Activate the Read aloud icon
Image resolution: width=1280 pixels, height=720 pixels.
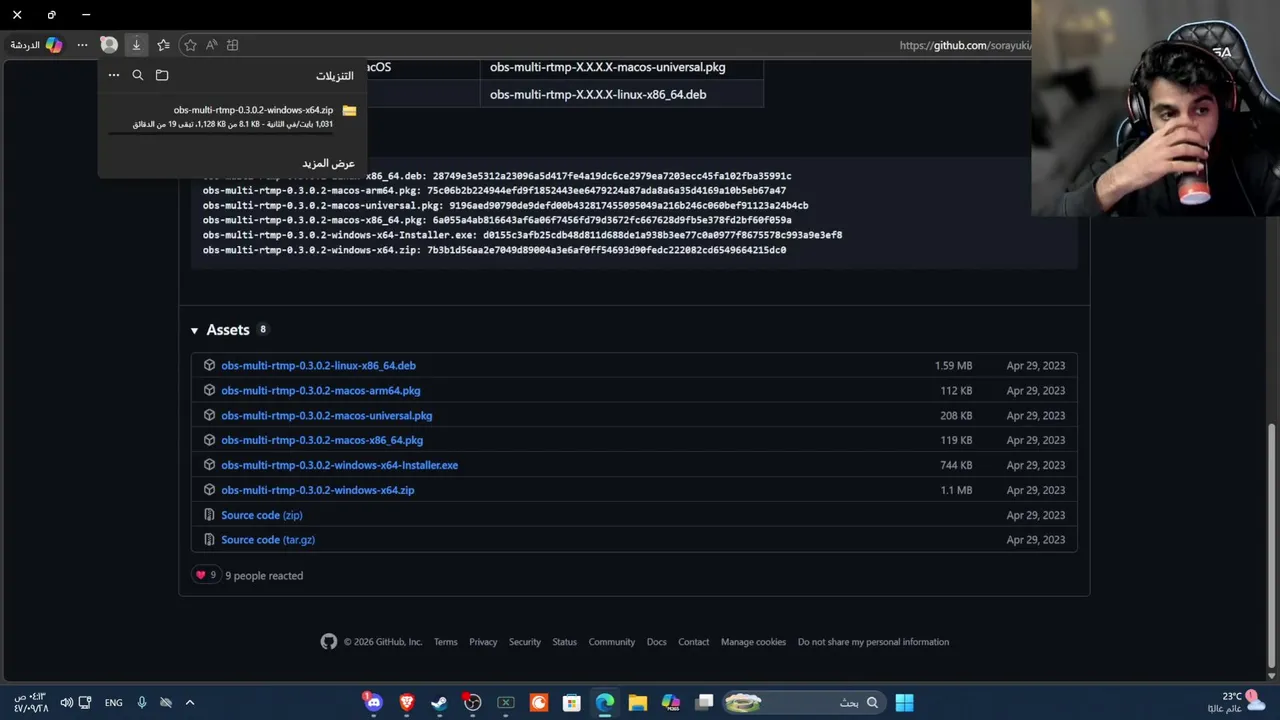[211, 45]
